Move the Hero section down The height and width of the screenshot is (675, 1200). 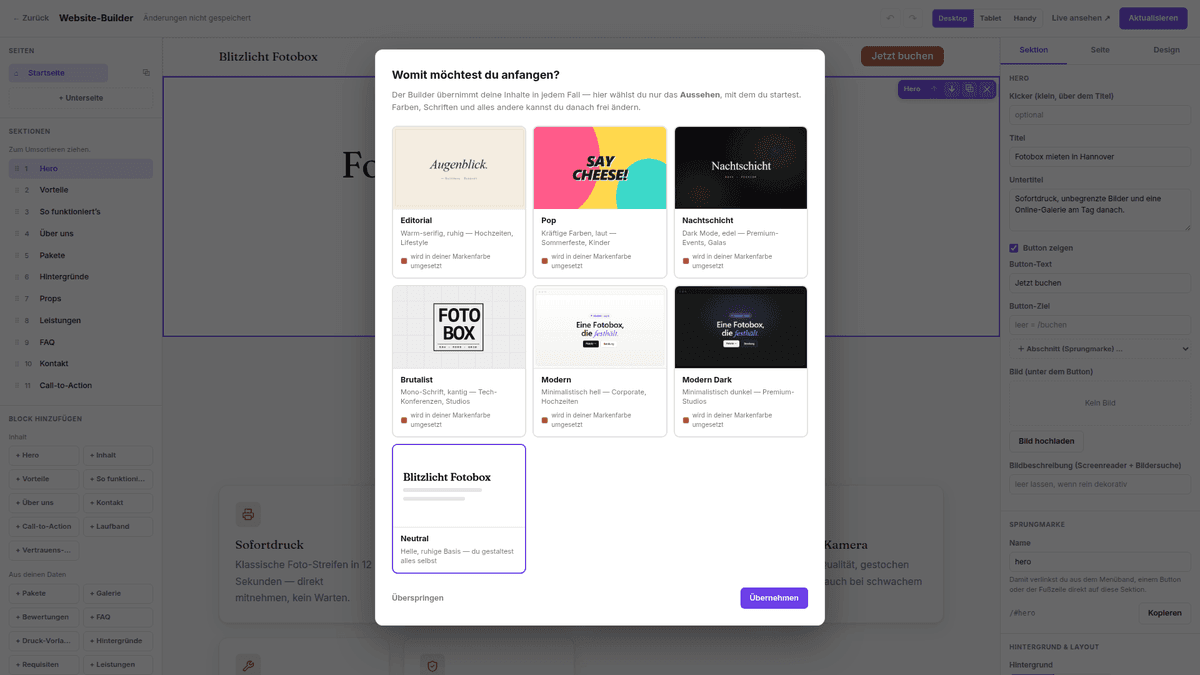(951, 89)
